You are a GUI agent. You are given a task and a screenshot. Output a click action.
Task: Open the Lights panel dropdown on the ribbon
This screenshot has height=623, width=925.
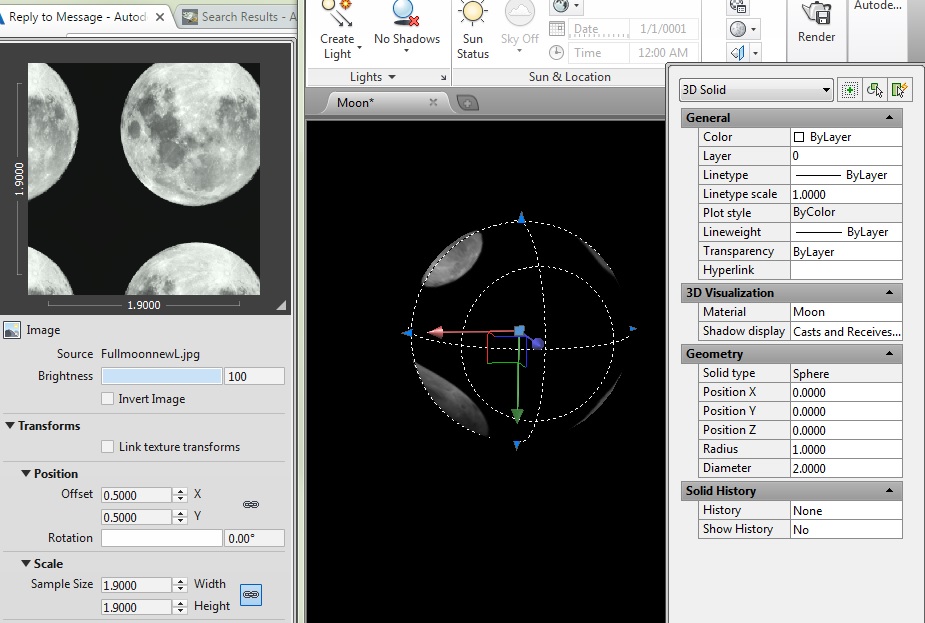[392, 76]
